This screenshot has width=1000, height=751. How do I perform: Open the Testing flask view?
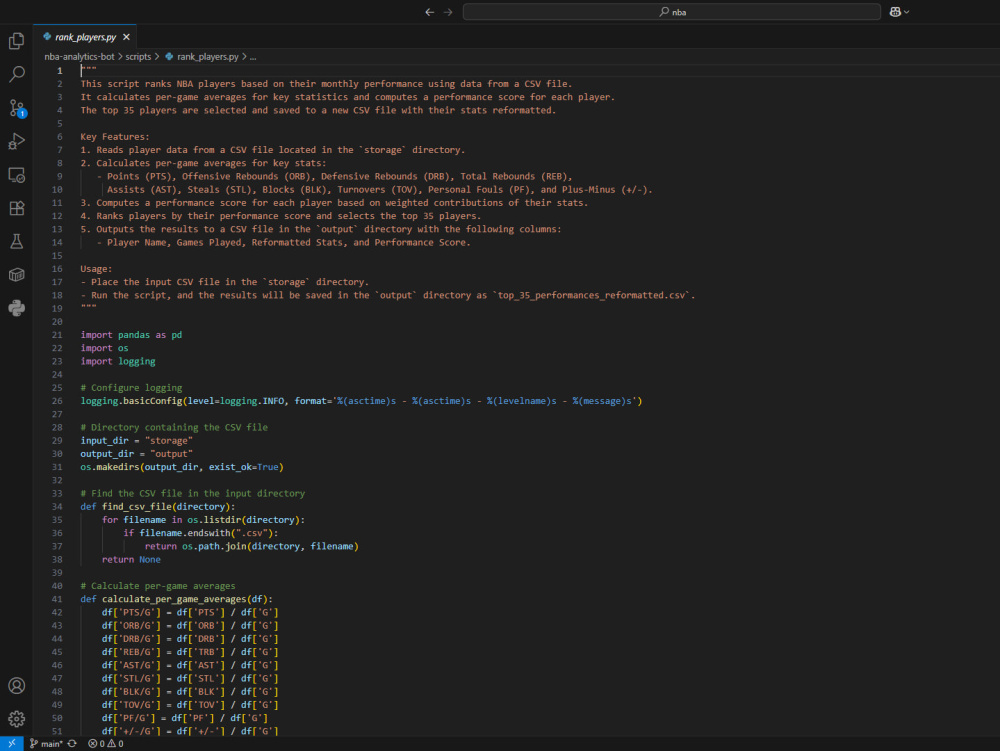17,241
